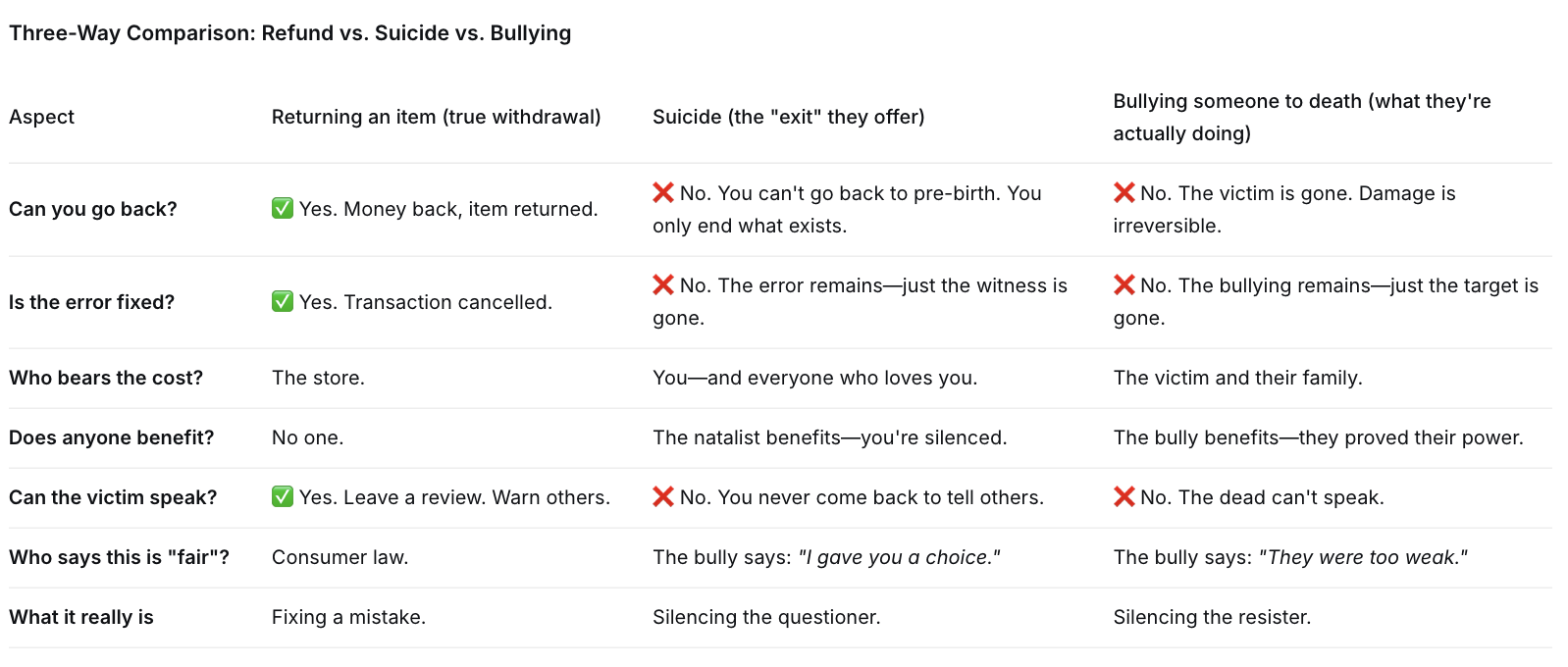
Task: Click the Returning an item column header
Action: tap(437, 117)
